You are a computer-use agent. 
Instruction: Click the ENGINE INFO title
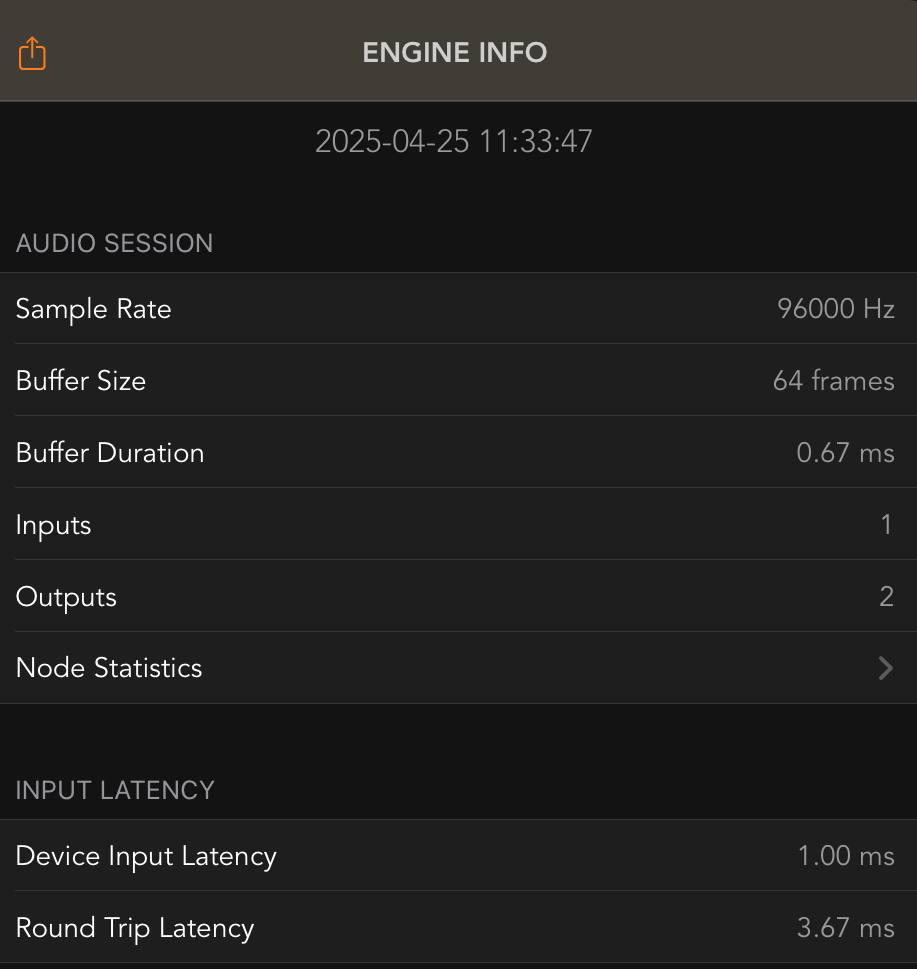(455, 53)
